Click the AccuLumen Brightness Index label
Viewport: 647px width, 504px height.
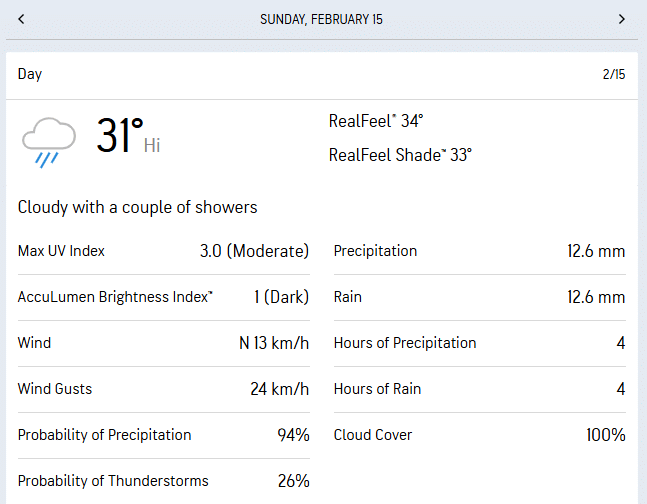click(115, 297)
